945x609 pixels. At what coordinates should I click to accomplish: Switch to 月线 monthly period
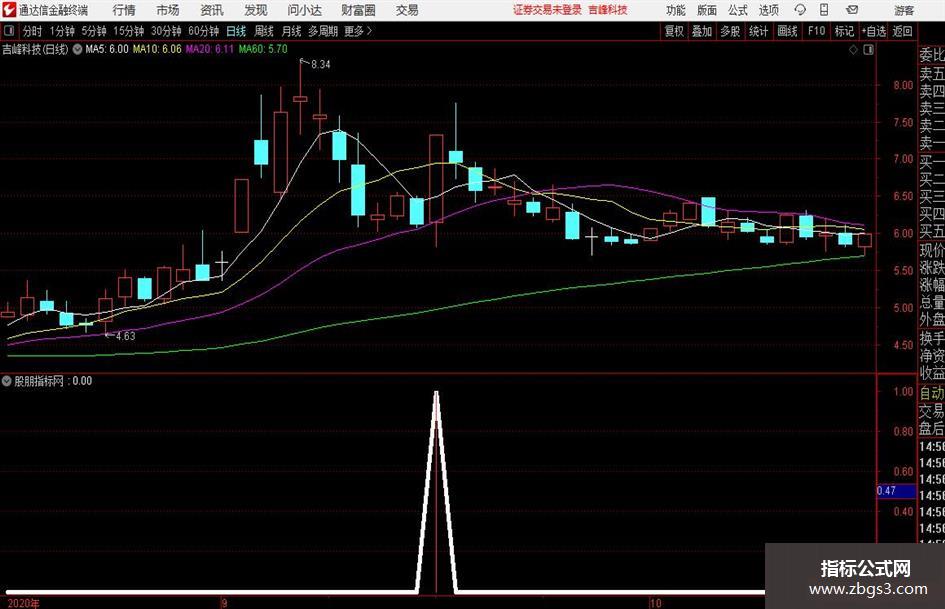(x=291, y=31)
